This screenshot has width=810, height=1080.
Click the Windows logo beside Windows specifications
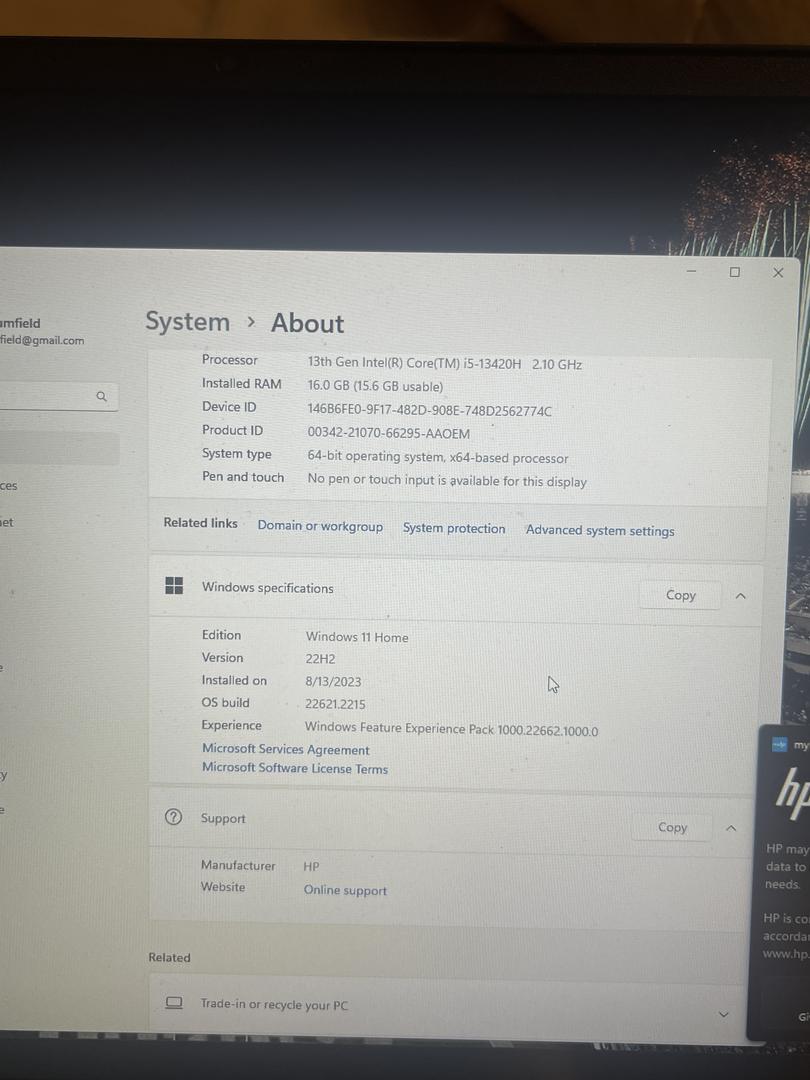(174, 587)
